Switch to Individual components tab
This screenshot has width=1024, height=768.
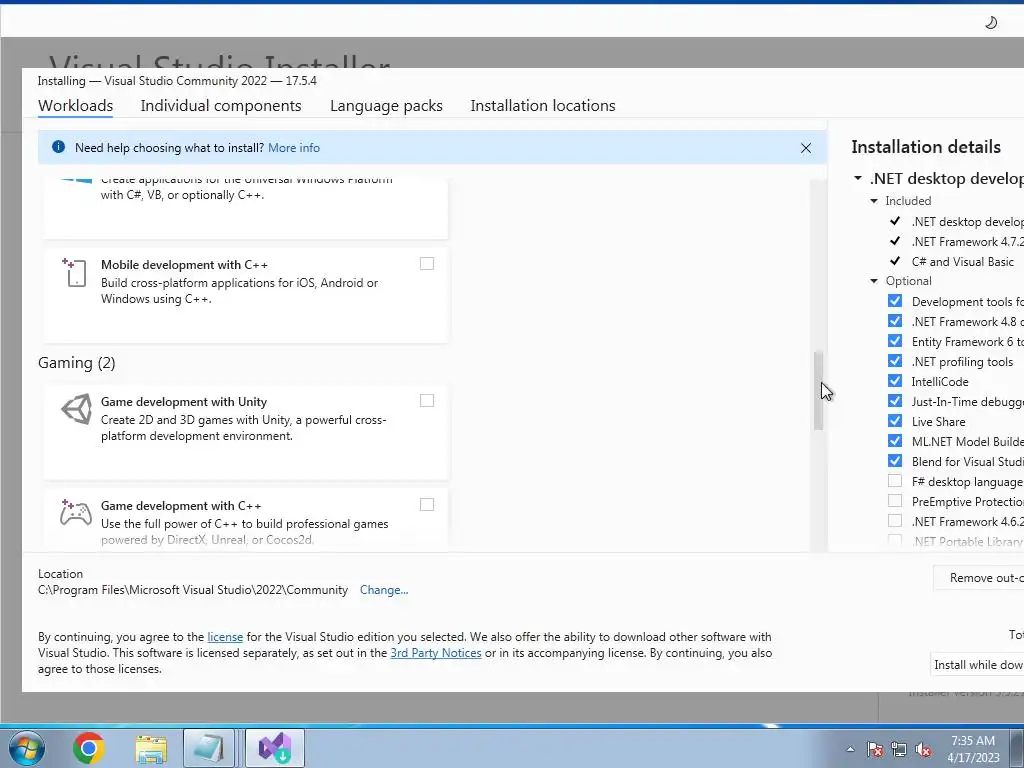(221, 106)
